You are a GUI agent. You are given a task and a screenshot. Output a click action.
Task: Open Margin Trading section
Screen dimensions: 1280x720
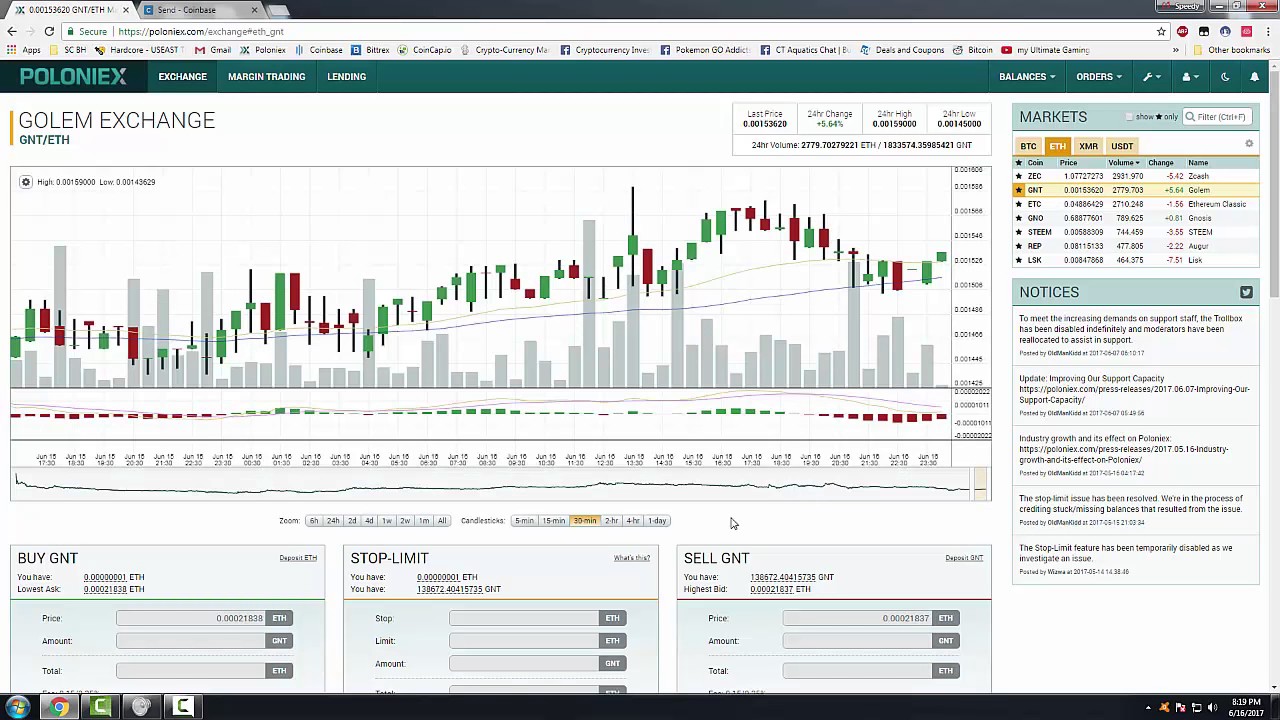click(266, 77)
